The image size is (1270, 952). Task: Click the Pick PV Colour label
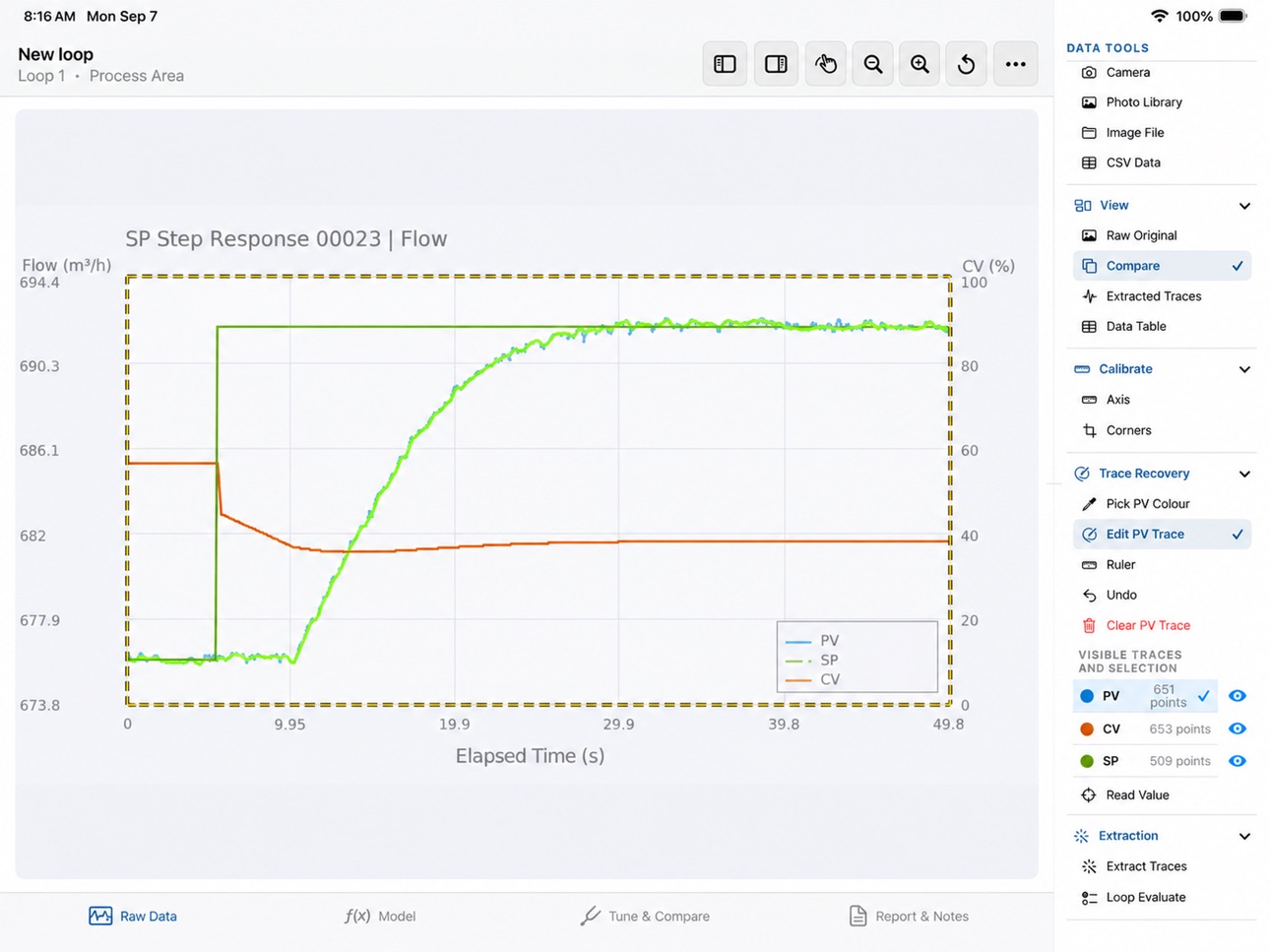pyautogui.click(x=1148, y=504)
